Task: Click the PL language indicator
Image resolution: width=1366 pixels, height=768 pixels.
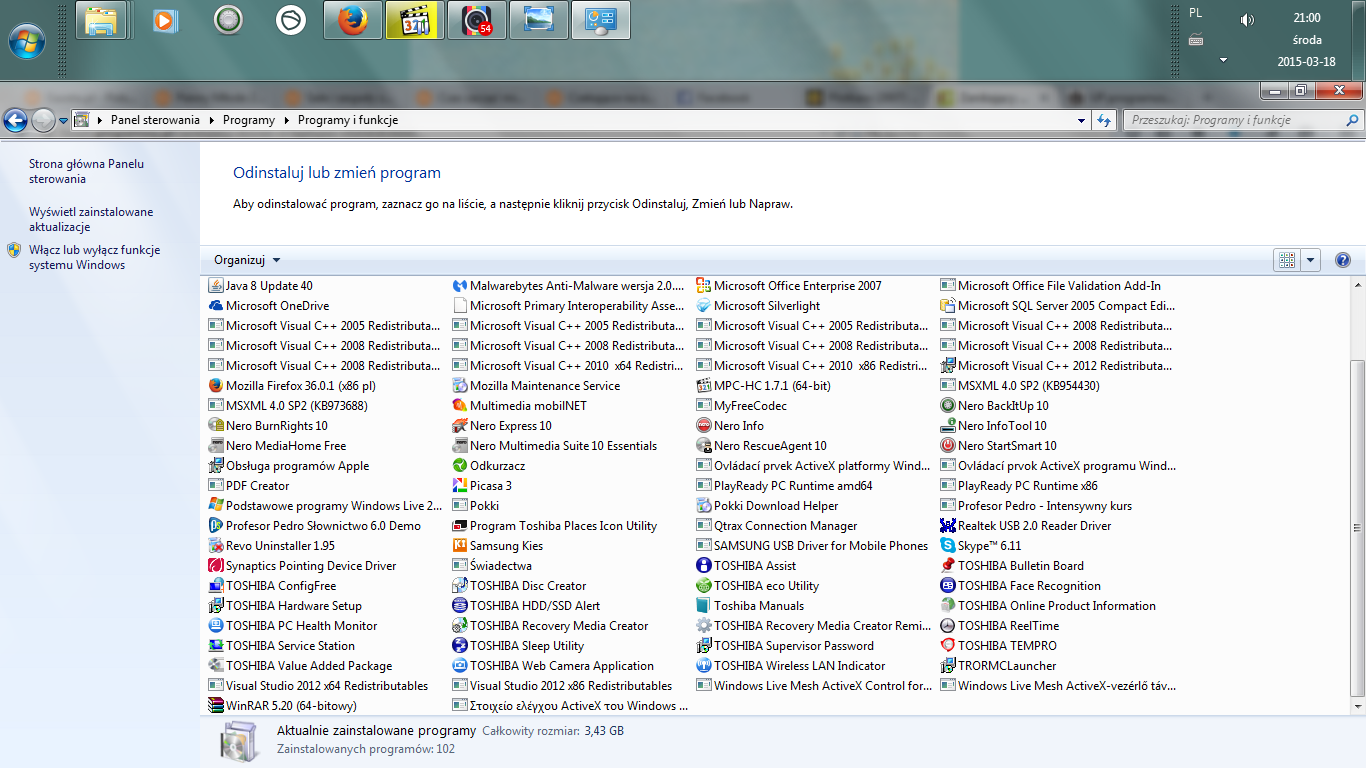Action: pos(1196,13)
